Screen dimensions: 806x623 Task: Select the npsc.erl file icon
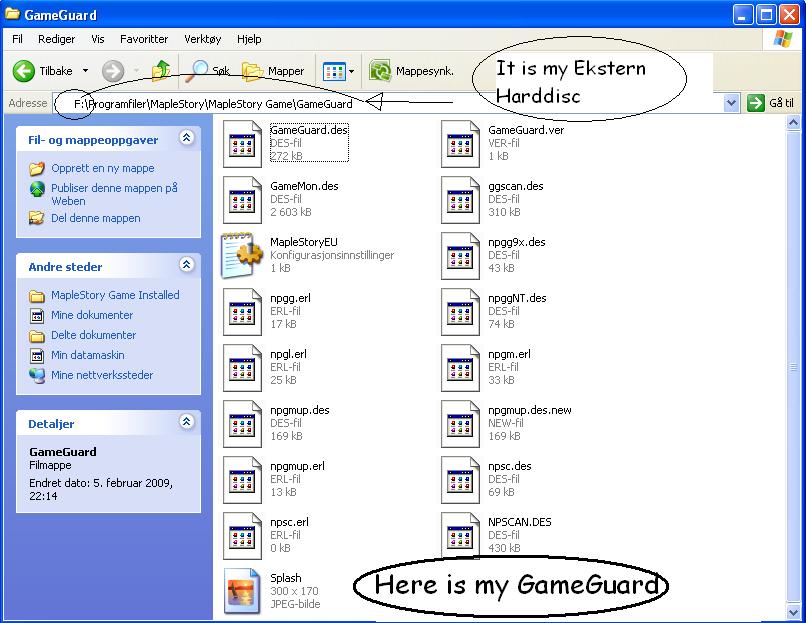click(242, 536)
